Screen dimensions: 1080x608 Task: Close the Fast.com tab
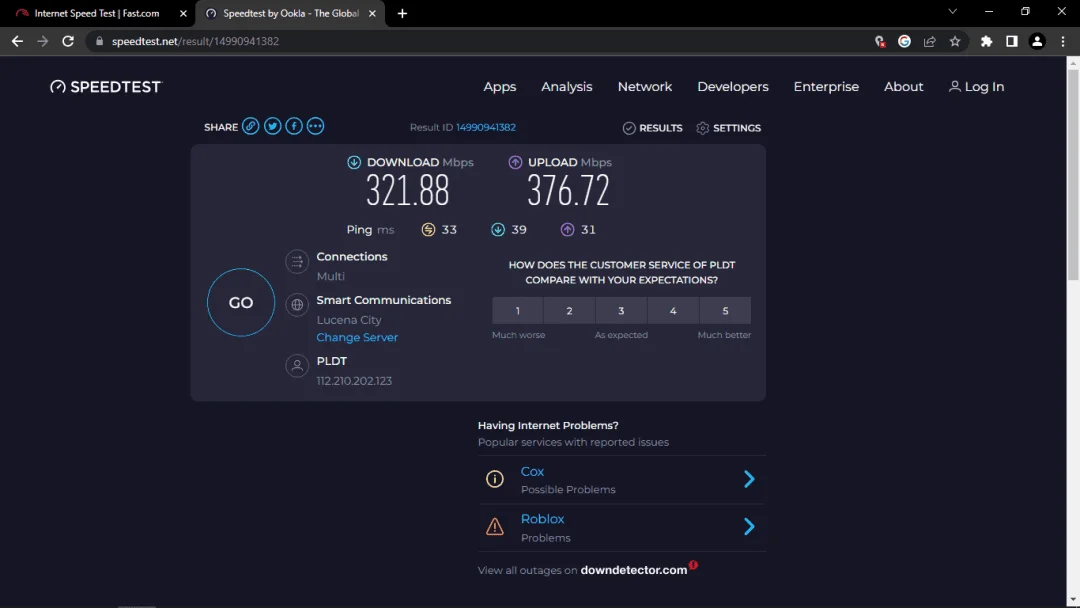tap(183, 13)
